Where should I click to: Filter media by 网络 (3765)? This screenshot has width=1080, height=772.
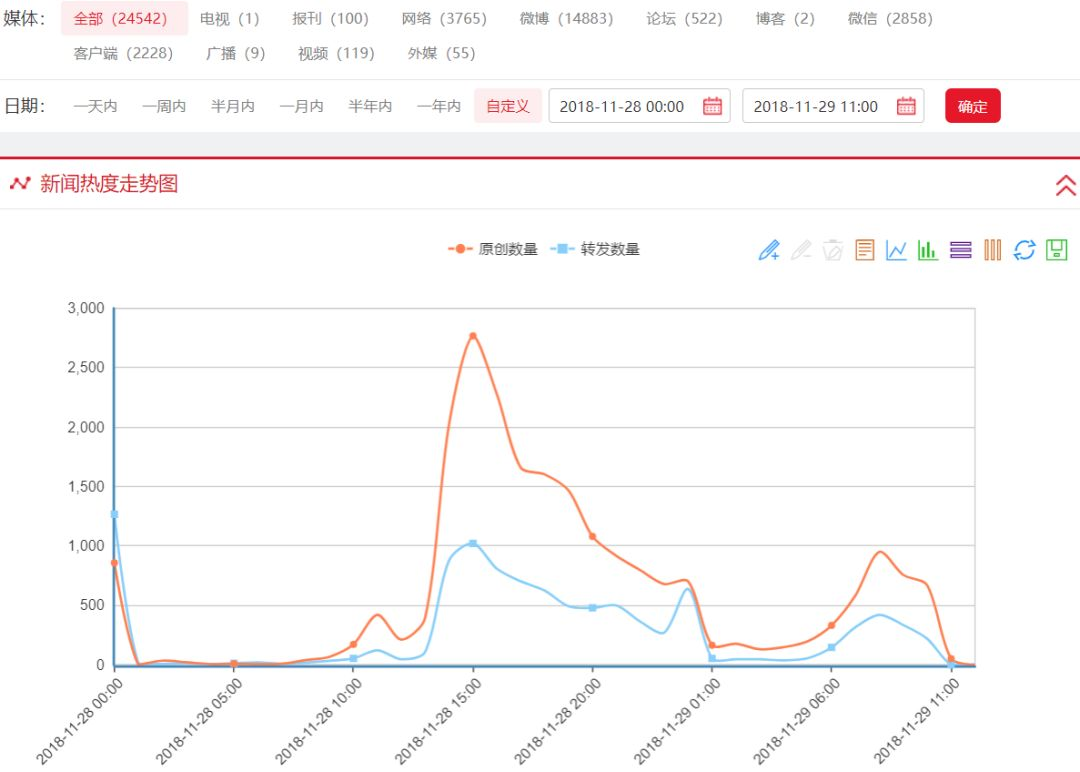[444, 19]
